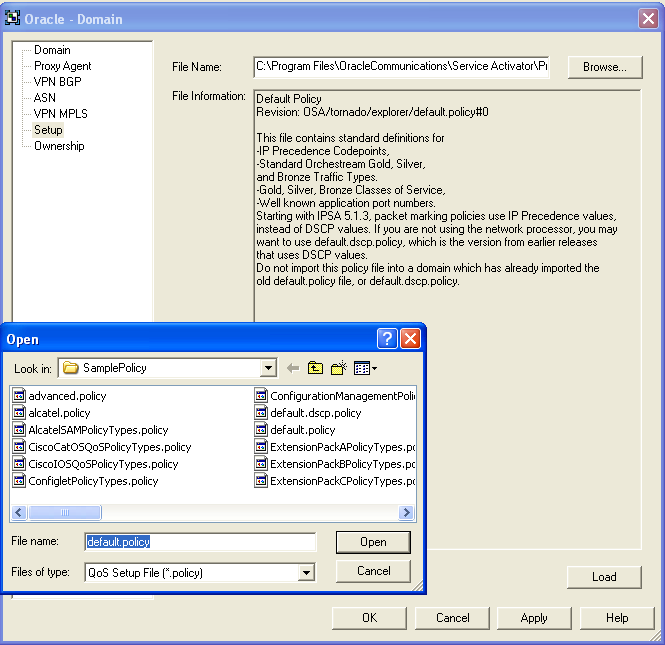The height and width of the screenshot is (645, 665).
Task: Go up one folder level
Action: [315, 368]
